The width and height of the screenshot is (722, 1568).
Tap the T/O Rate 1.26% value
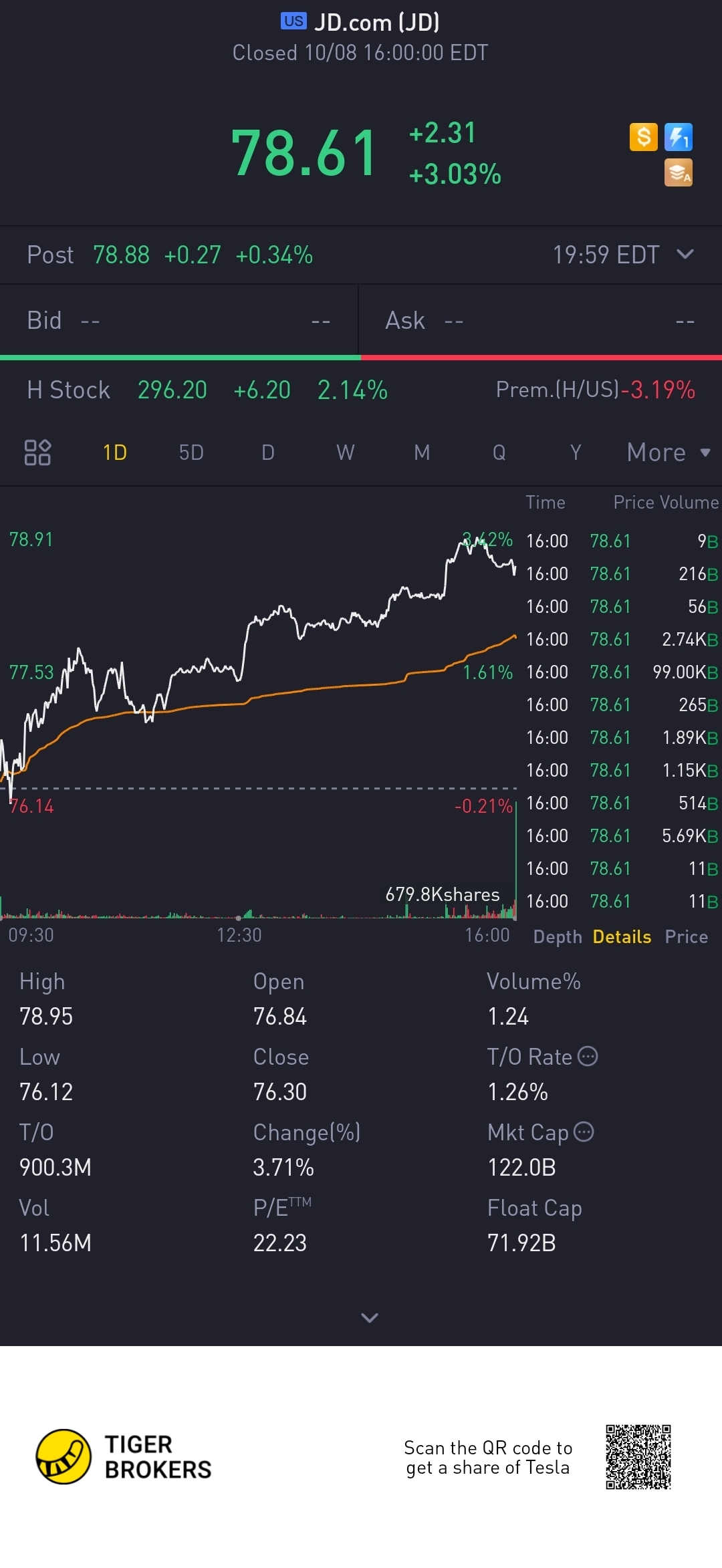(x=517, y=1092)
